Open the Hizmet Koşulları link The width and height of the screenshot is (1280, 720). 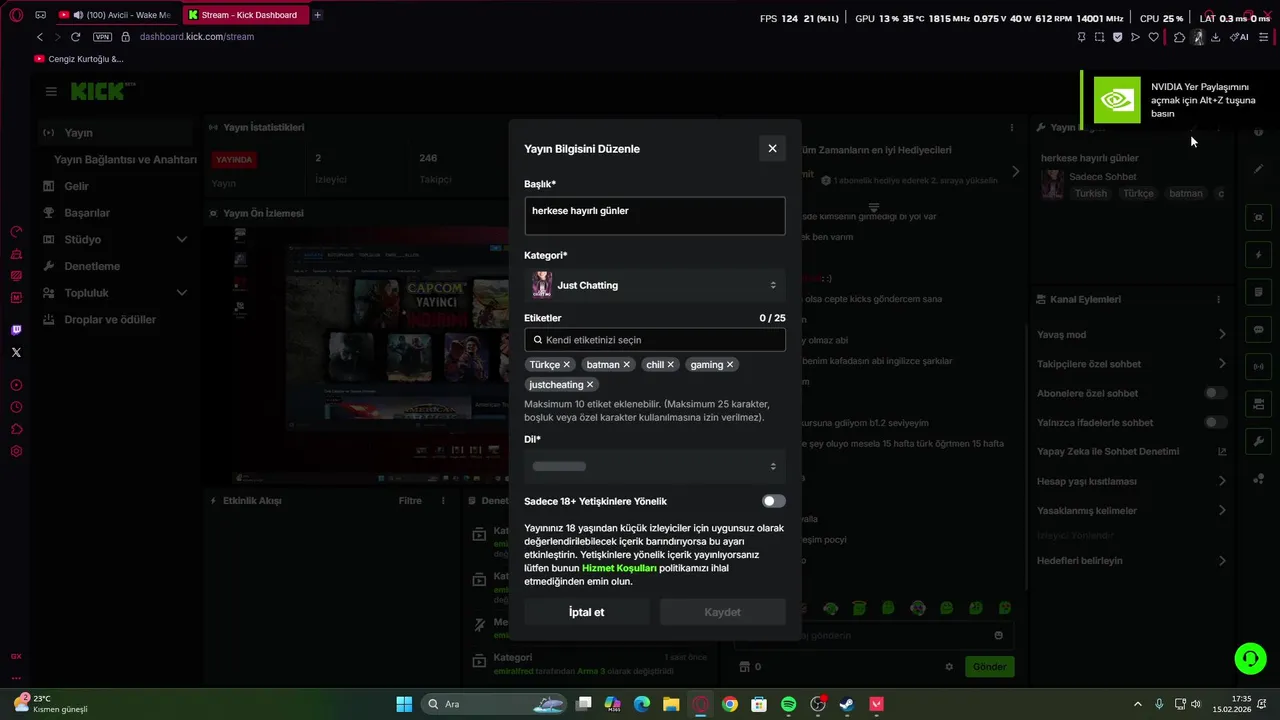pyautogui.click(x=619, y=568)
